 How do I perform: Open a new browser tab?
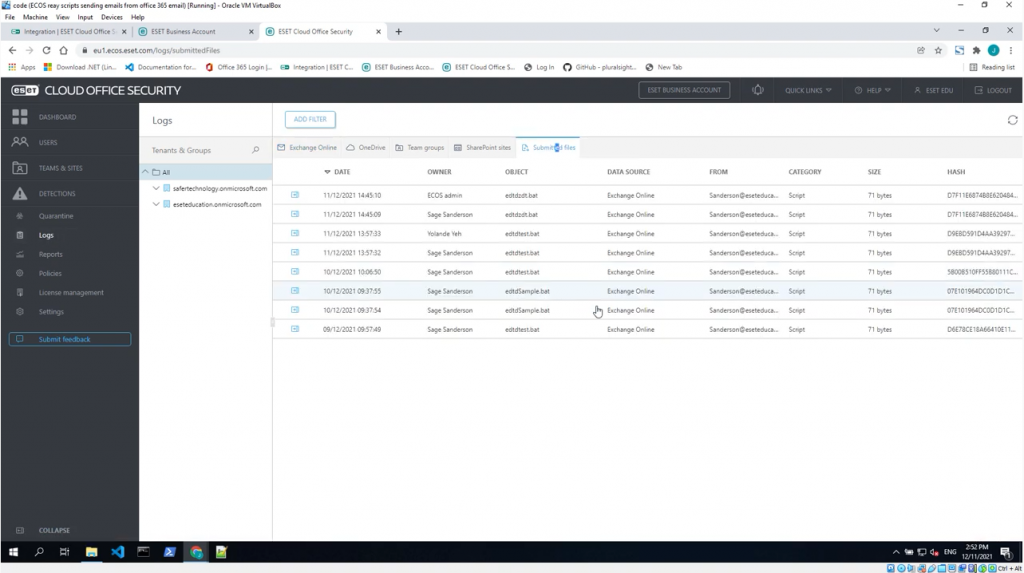[398, 31]
